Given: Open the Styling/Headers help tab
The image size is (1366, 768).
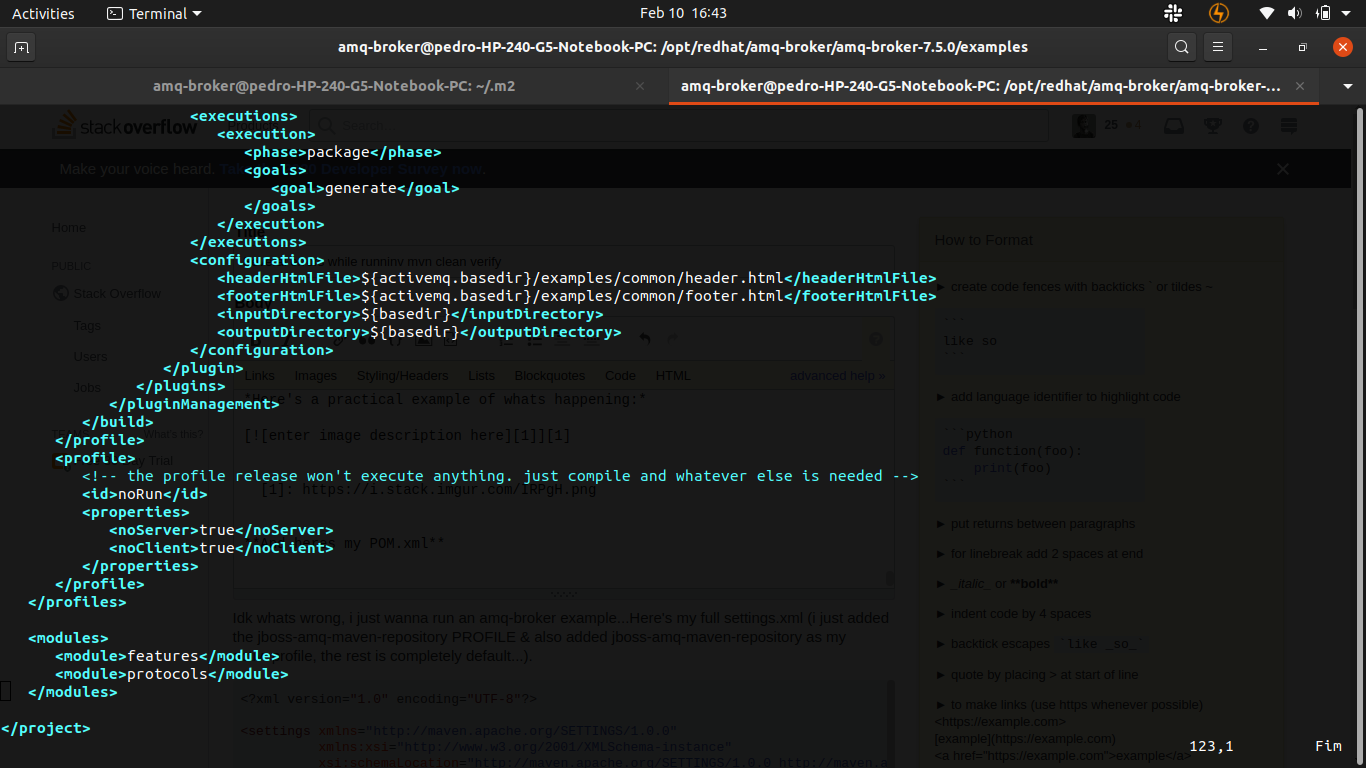Looking at the screenshot, I should [x=403, y=376].
